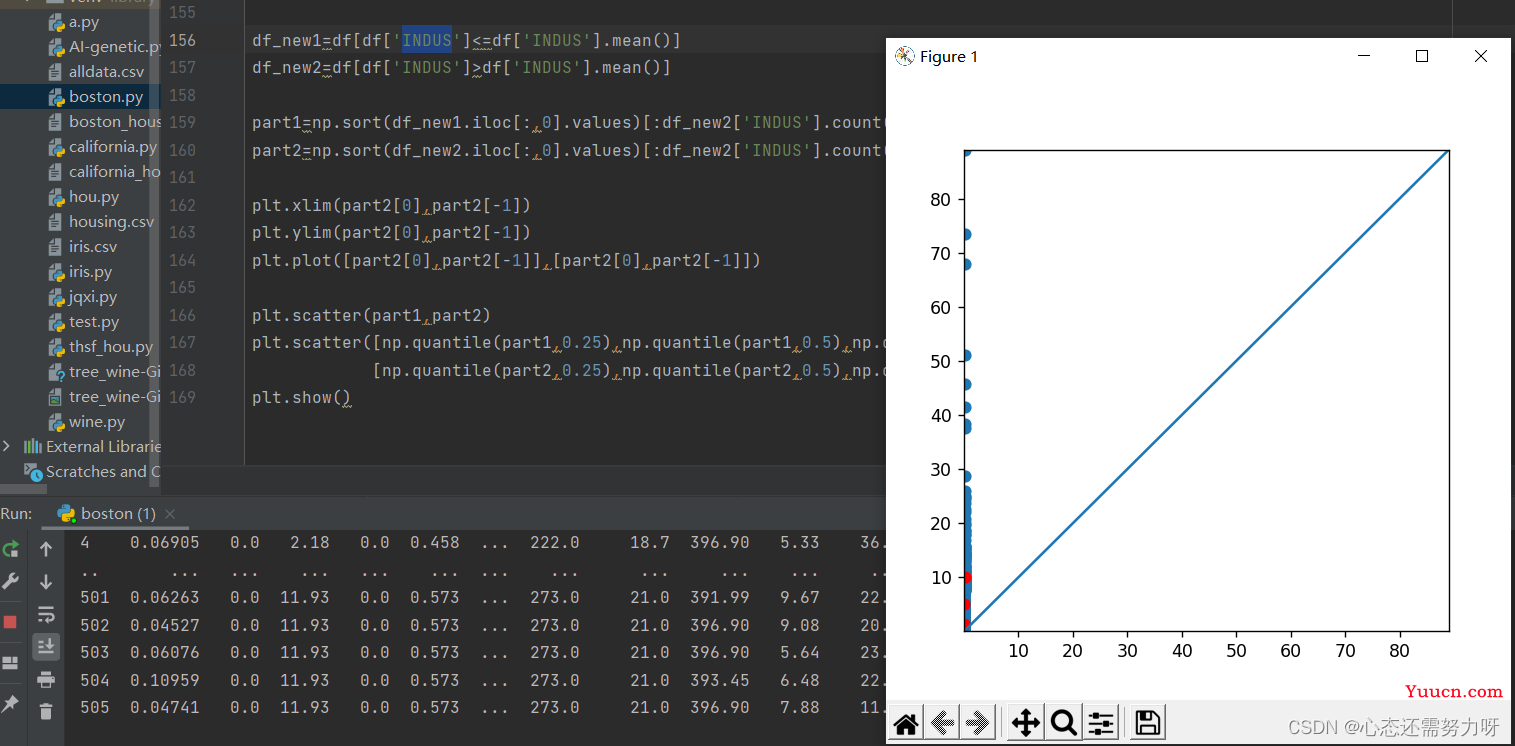Screen dimensions: 1515x746
Task: Open the AI-genetic.py file
Action: pos(114,47)
